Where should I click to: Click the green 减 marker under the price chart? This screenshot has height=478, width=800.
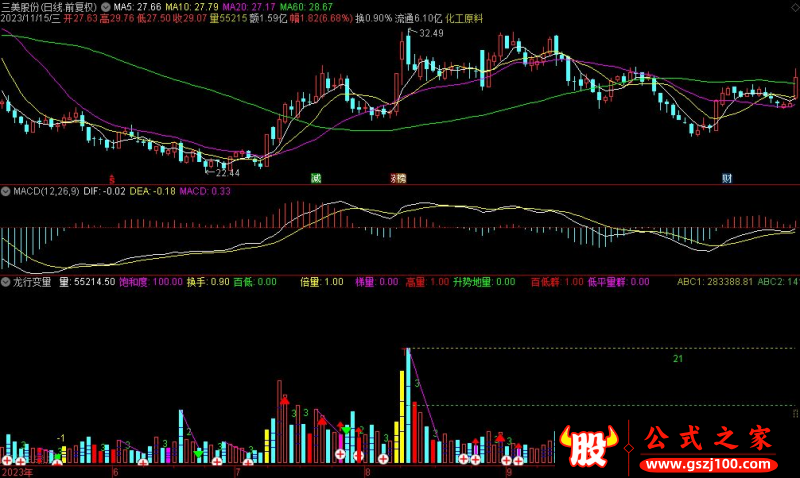tap(316, 178)
